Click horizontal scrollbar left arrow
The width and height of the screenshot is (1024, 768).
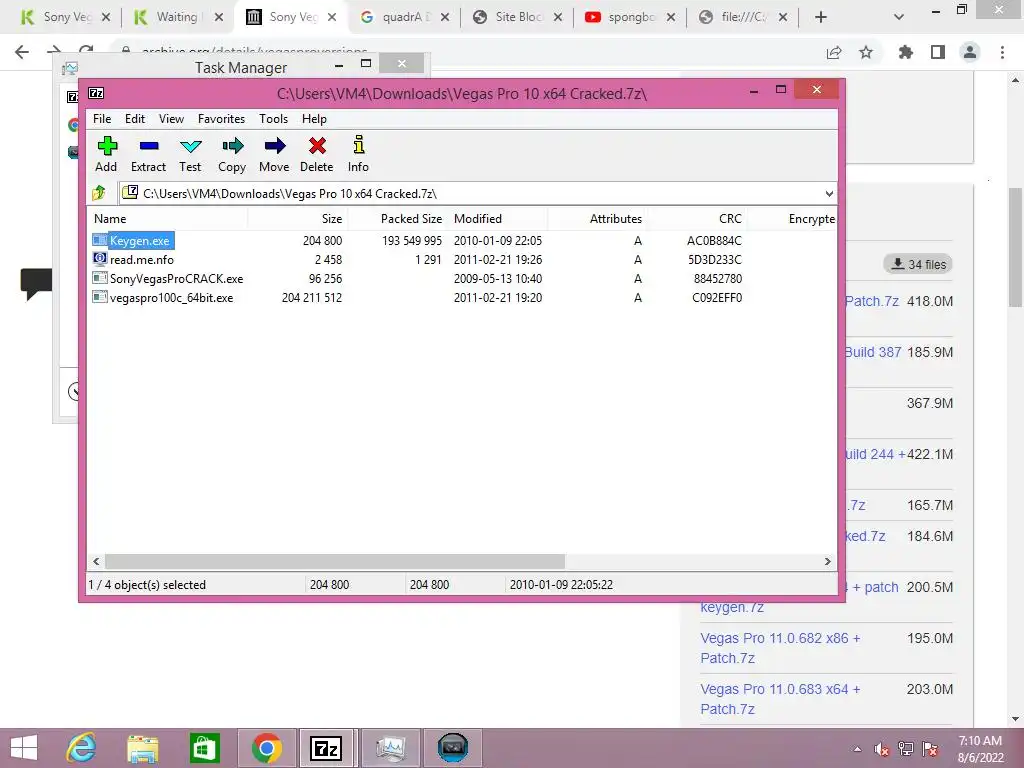(96, 561)
